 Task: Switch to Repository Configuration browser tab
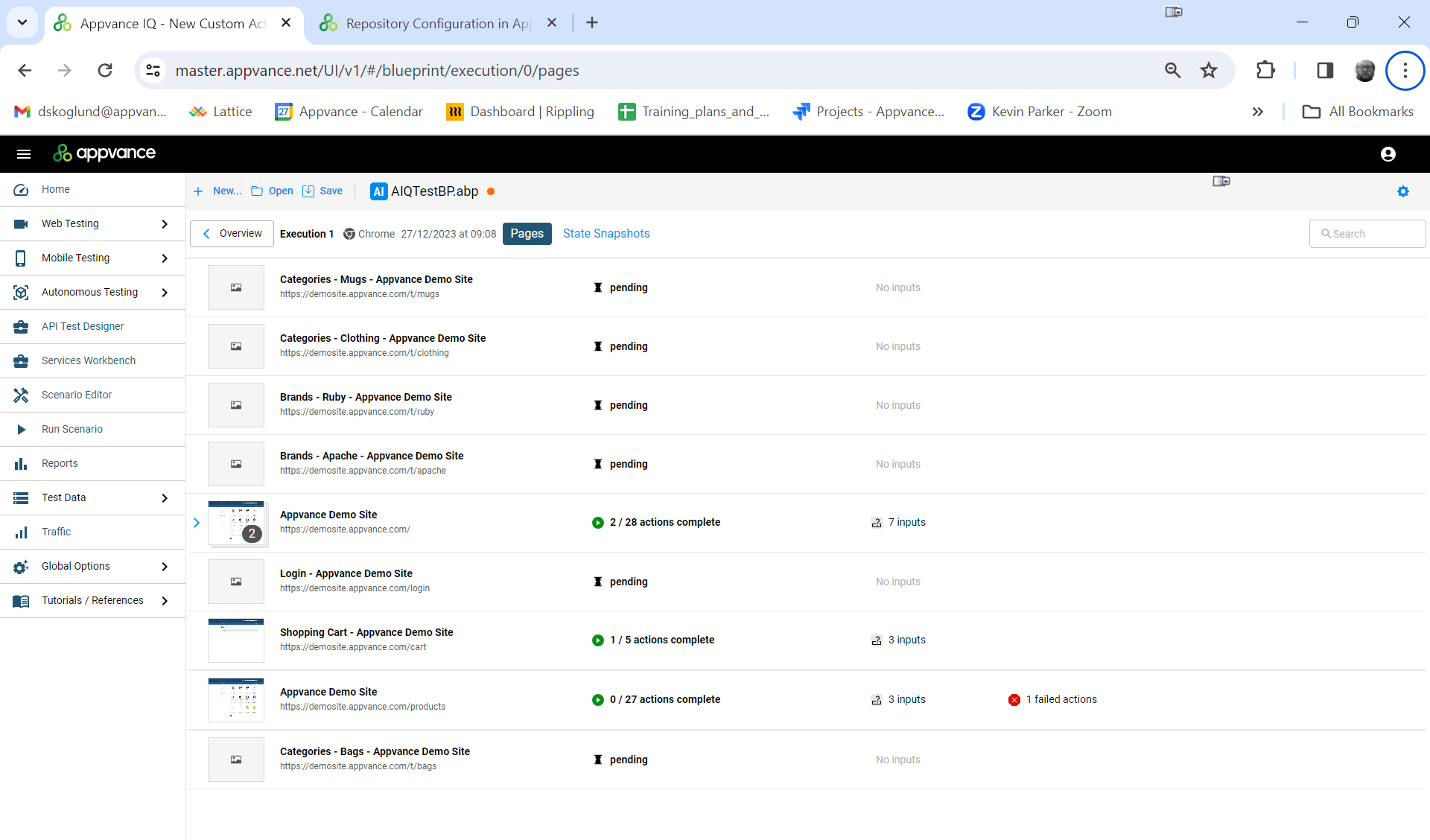pos(438,23)
